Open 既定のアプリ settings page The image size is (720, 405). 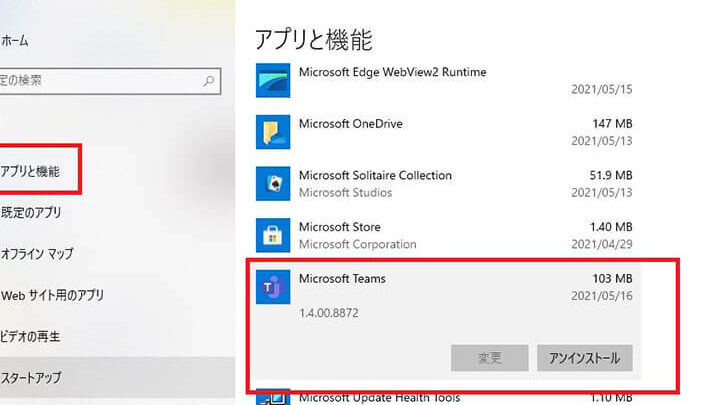tap(30, 212)
